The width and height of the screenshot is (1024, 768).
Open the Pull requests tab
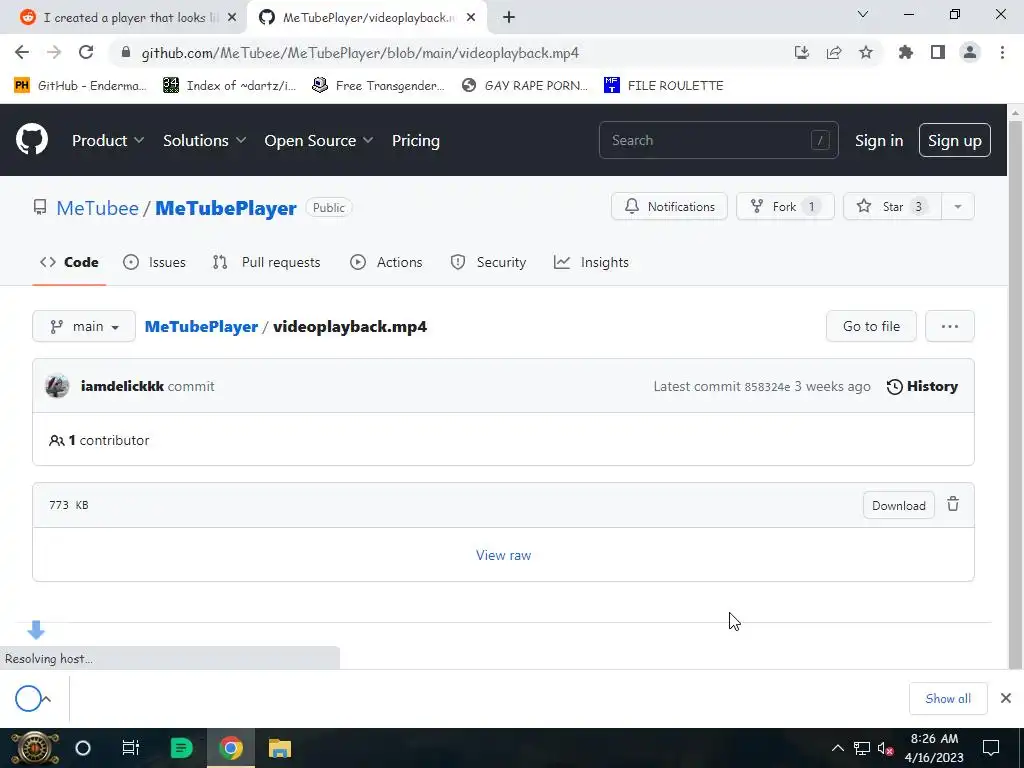pos(266,262)
